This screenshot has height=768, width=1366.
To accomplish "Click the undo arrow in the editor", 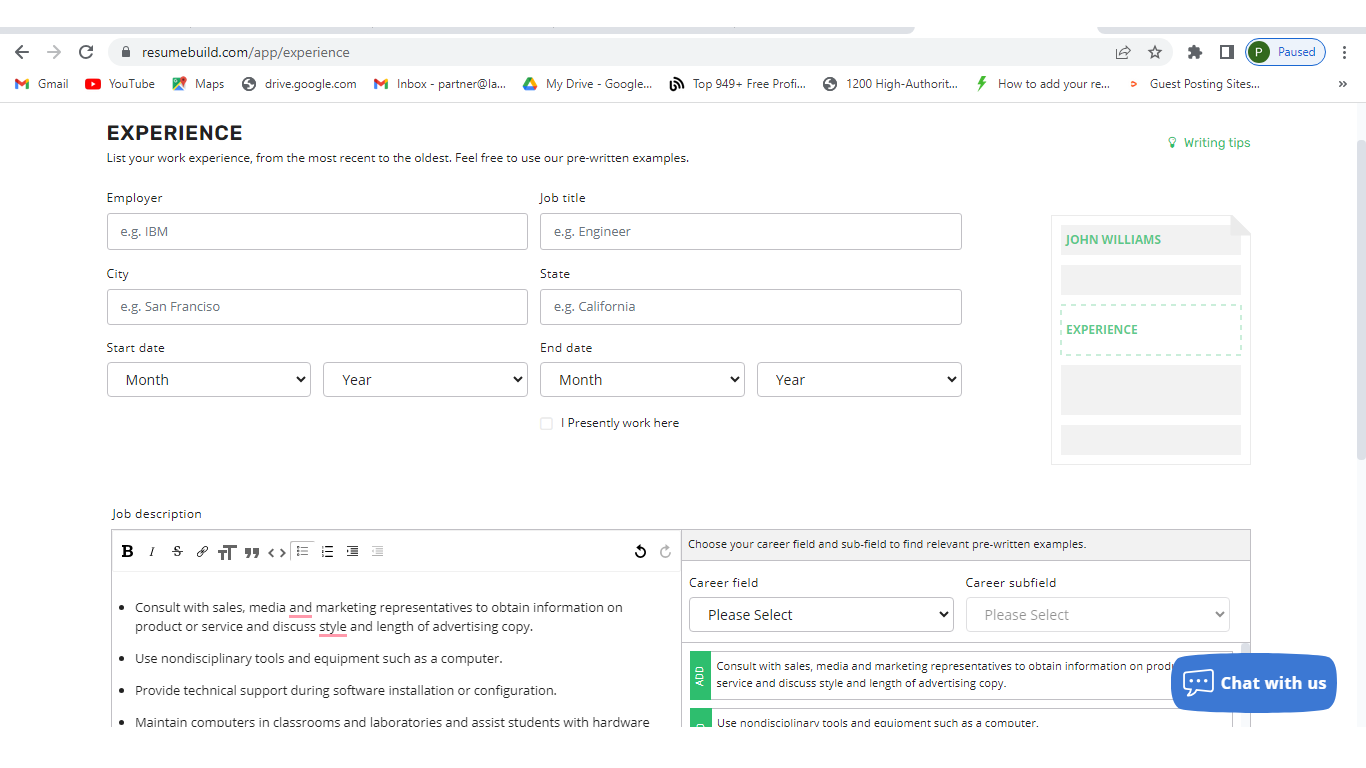I will pos(640,551).
